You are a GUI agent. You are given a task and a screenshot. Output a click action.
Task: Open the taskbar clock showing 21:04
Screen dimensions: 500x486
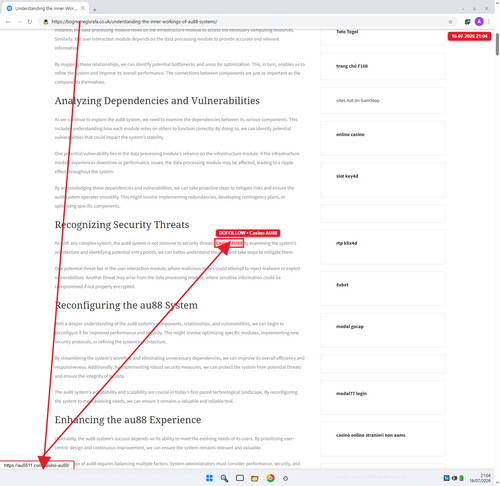(480, 478)
